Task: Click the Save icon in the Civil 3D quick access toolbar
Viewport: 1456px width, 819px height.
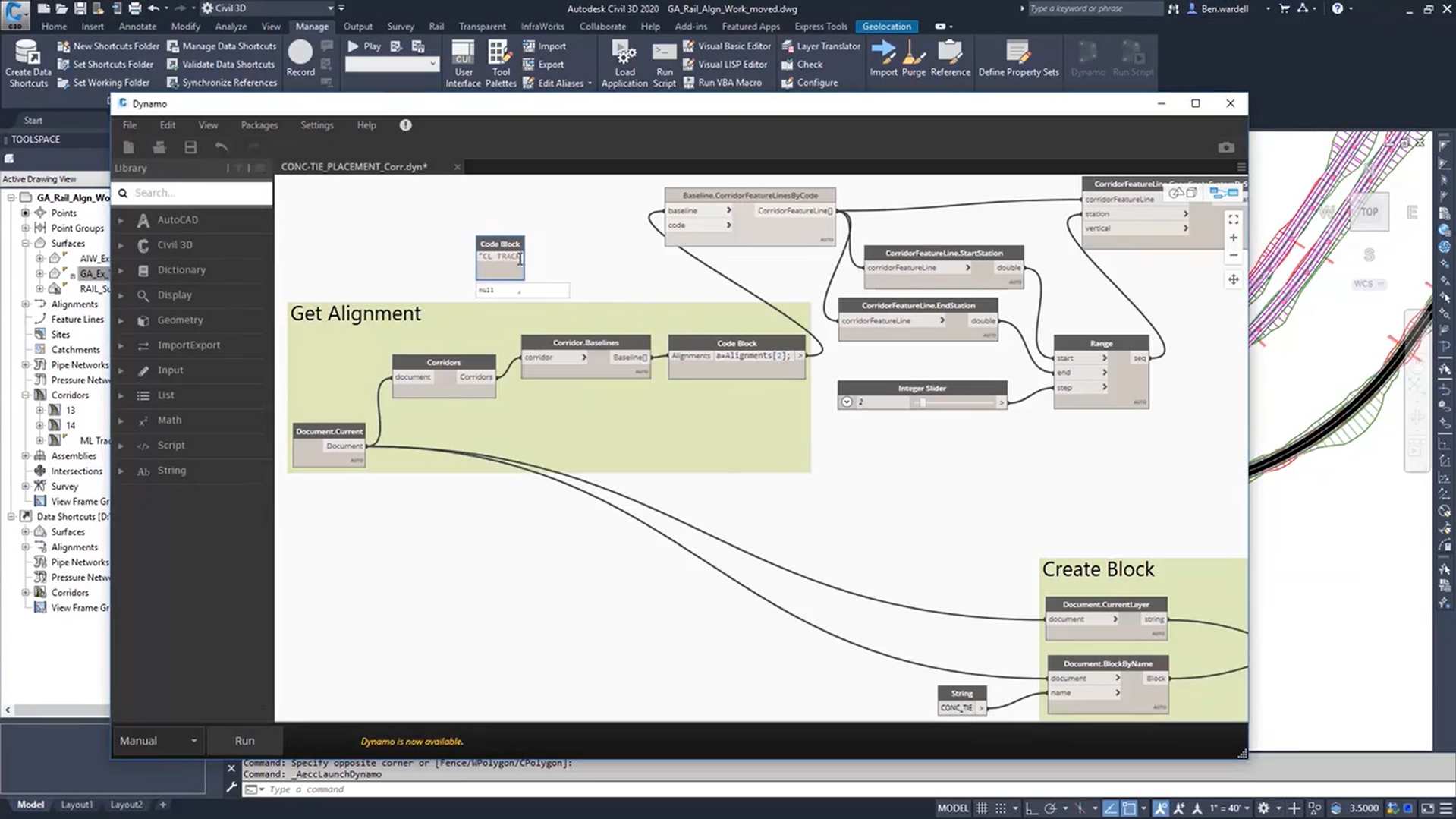Action: [80, 8]
